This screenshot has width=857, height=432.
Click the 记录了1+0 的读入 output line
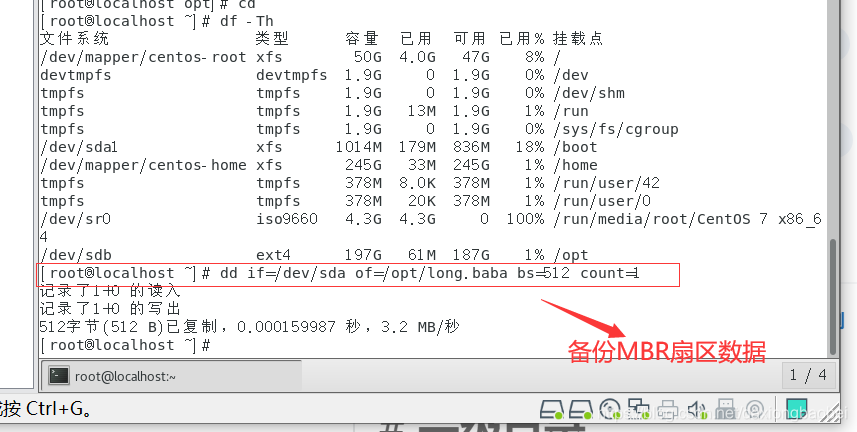pos(110,291)
